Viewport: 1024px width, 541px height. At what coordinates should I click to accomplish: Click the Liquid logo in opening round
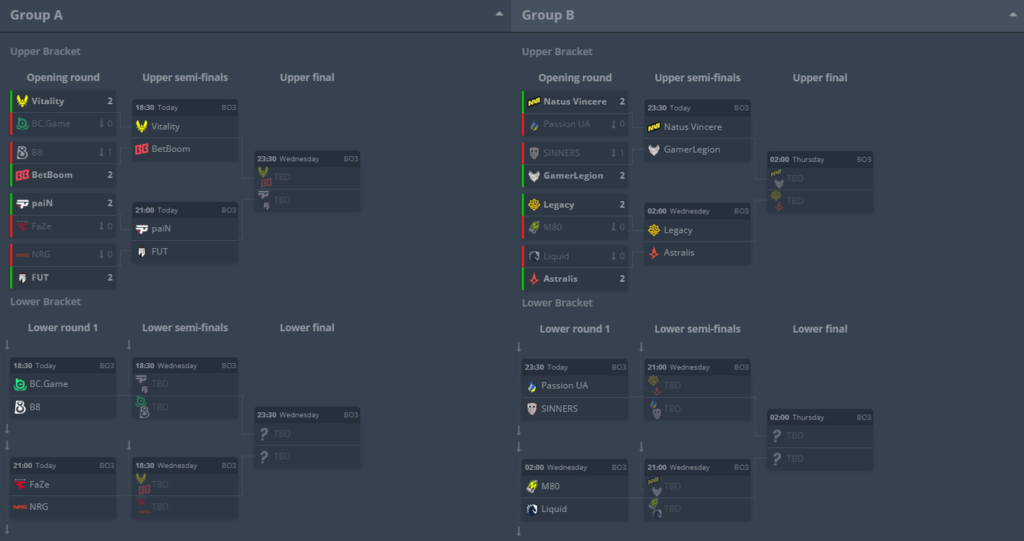pos(534,256)
